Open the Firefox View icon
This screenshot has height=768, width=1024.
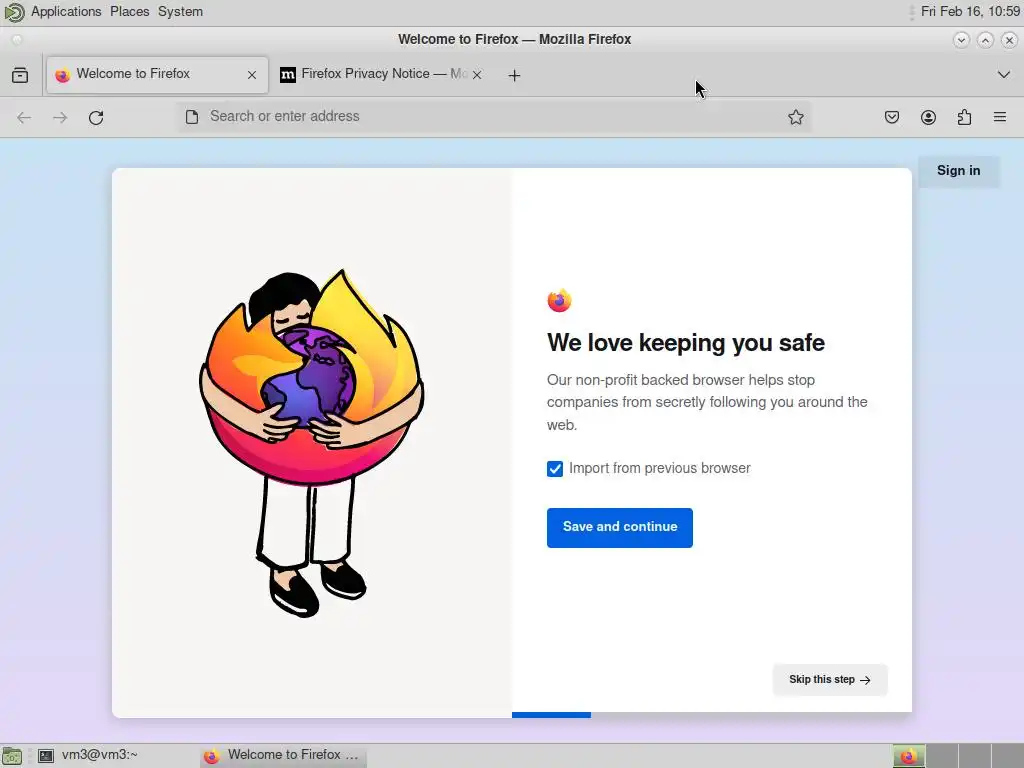coord(20,75)
